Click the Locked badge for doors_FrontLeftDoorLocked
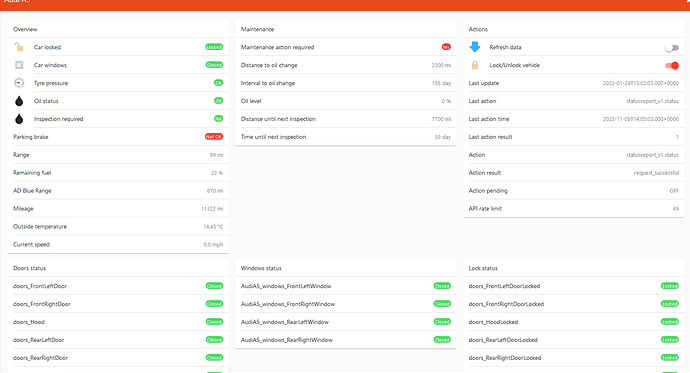The height and width of the screenshot is (373, 690). click(670, 286)
